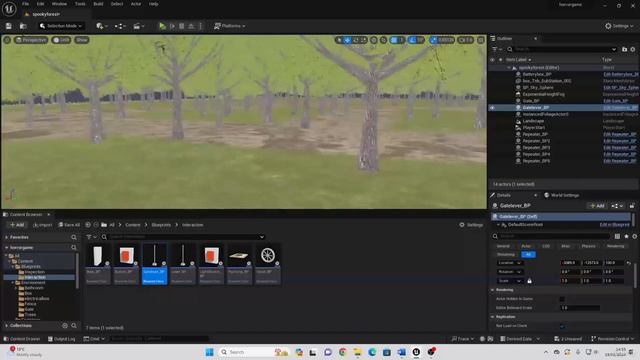Click the Outliner filter options icon
640x360 pixels.
496,49
